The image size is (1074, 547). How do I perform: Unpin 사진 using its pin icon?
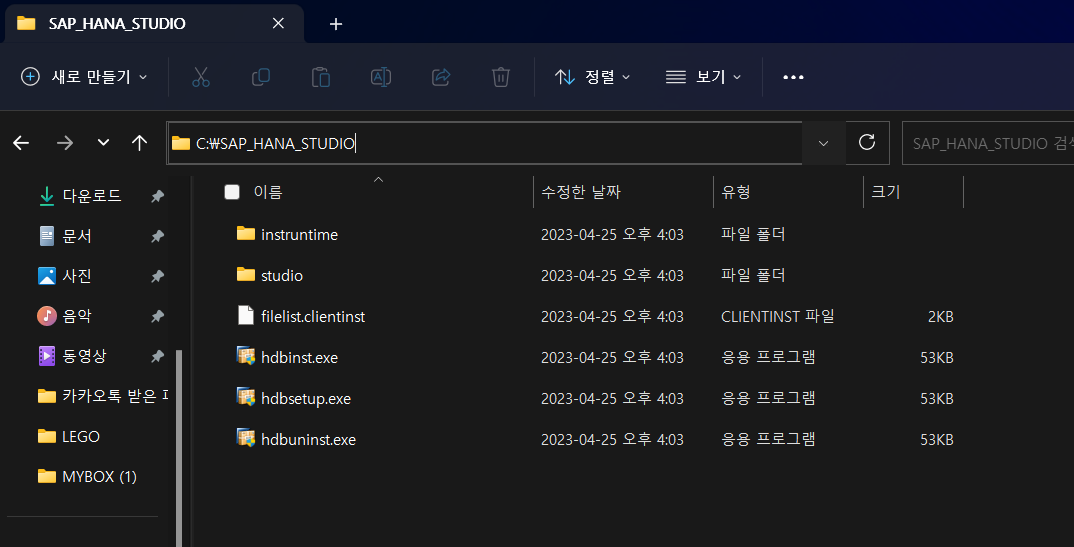tap(158, 277)
